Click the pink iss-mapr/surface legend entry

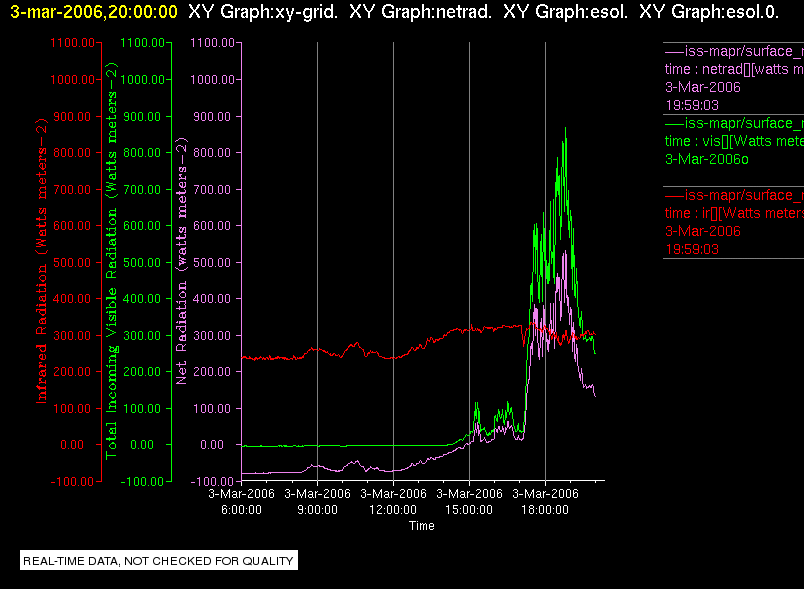734,51
